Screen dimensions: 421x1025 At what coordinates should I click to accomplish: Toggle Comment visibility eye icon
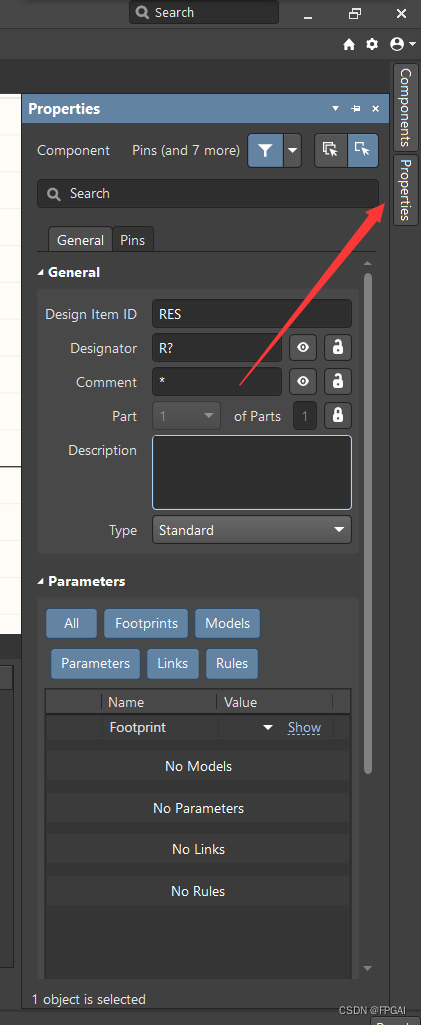pos(303,382)
